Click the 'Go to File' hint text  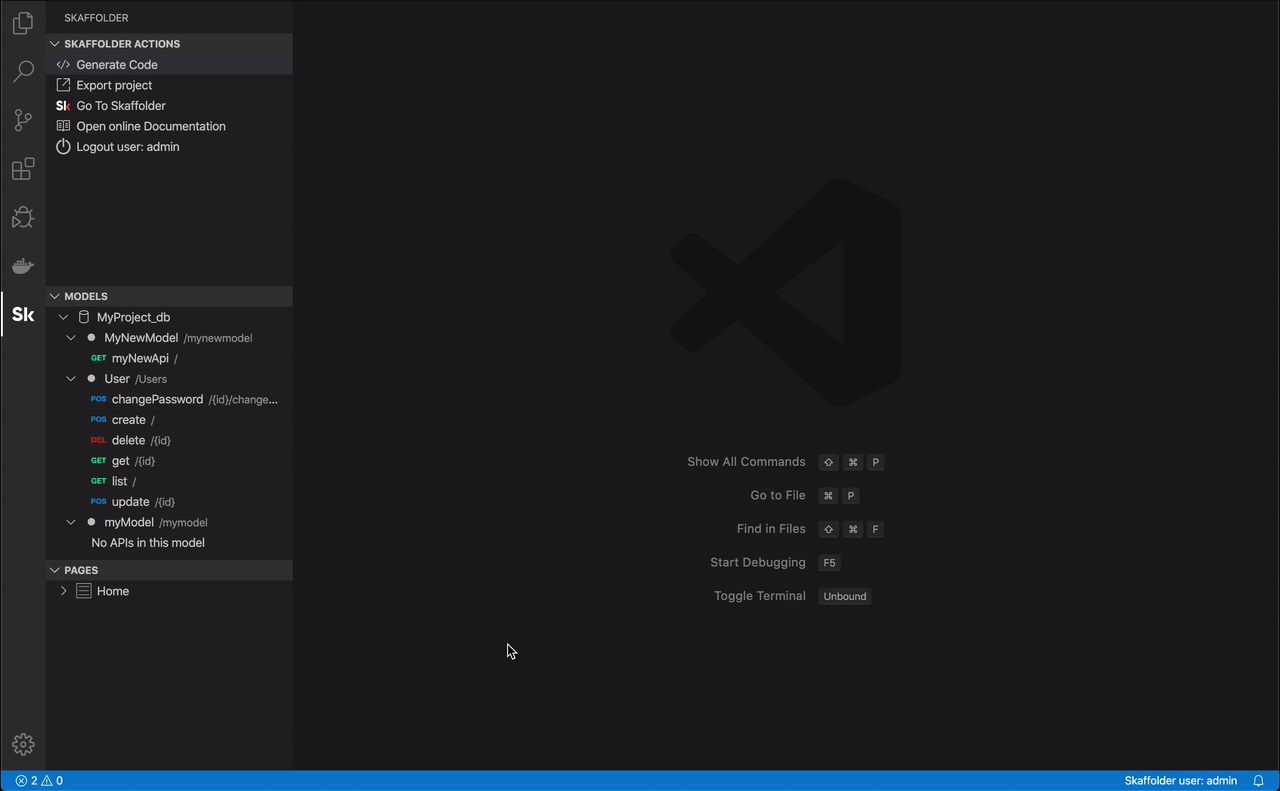(x=778, y=495)
